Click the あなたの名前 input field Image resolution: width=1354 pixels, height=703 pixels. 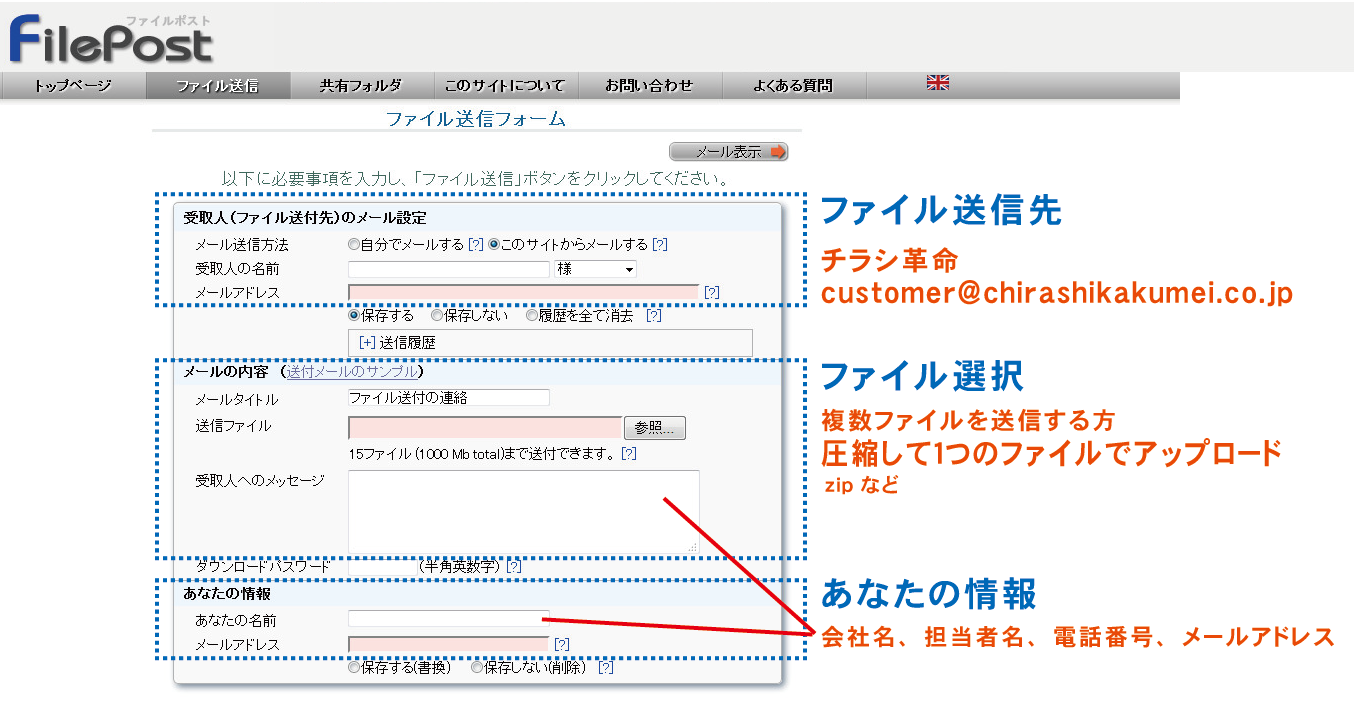(x=449, y=620)
